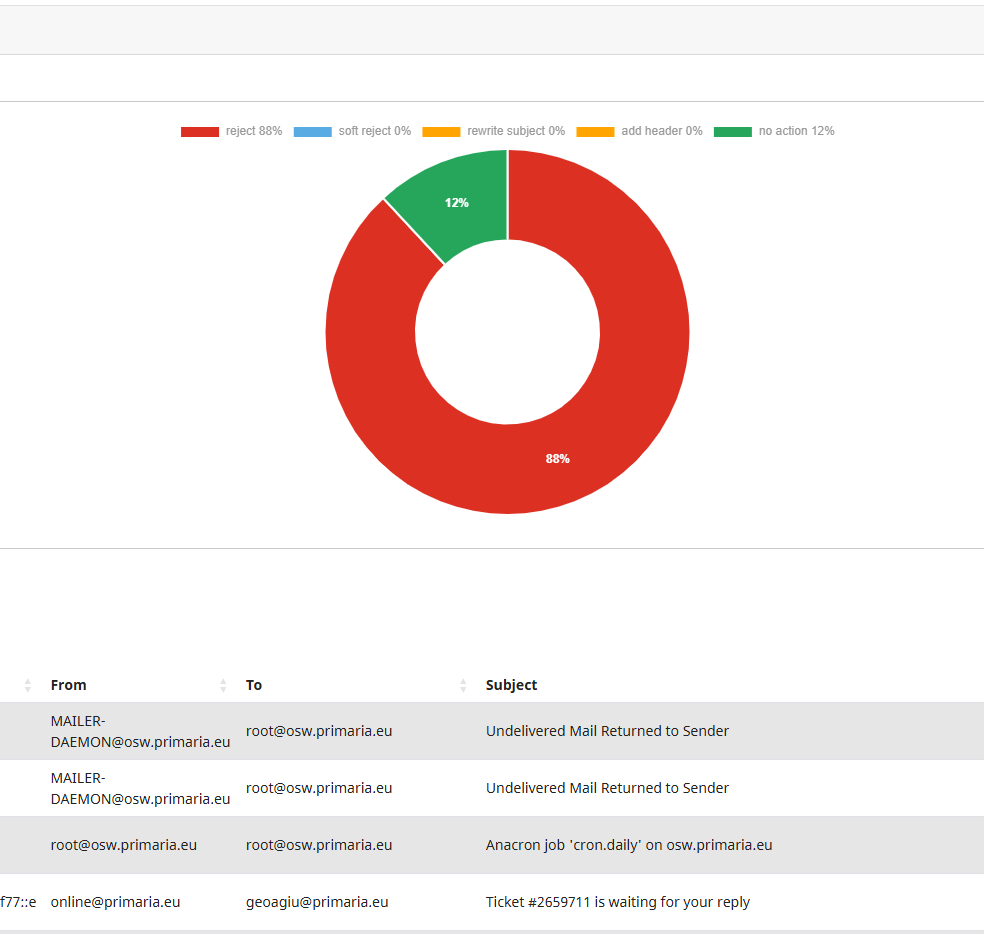Click the sender root@osw.primaria.eu in From column
The width and height of the screenshot is (984, 934).
click(123, 845)
